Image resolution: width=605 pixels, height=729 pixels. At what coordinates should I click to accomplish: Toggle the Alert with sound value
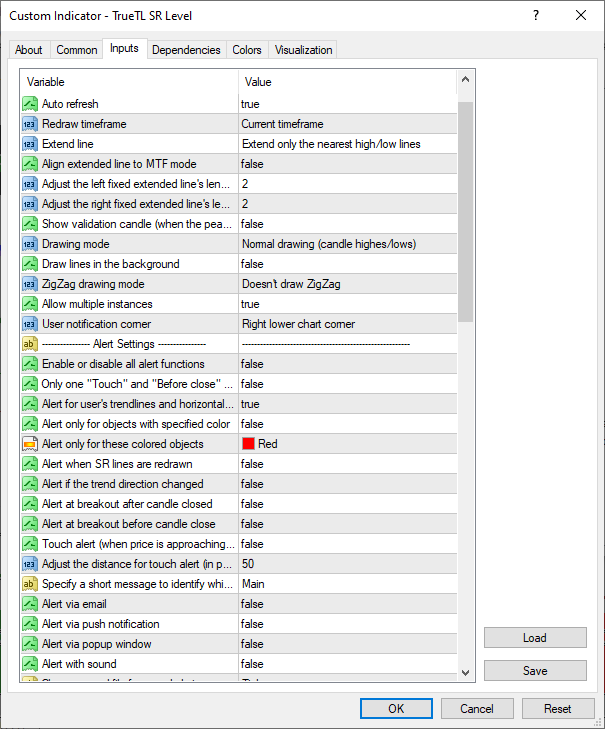click(347, 664)
